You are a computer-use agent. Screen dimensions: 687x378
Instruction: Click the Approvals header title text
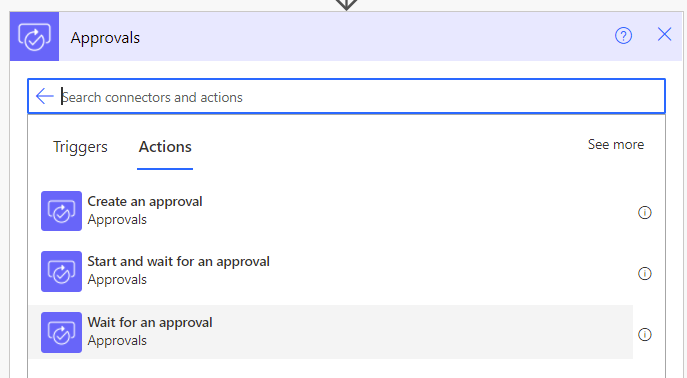105,38
